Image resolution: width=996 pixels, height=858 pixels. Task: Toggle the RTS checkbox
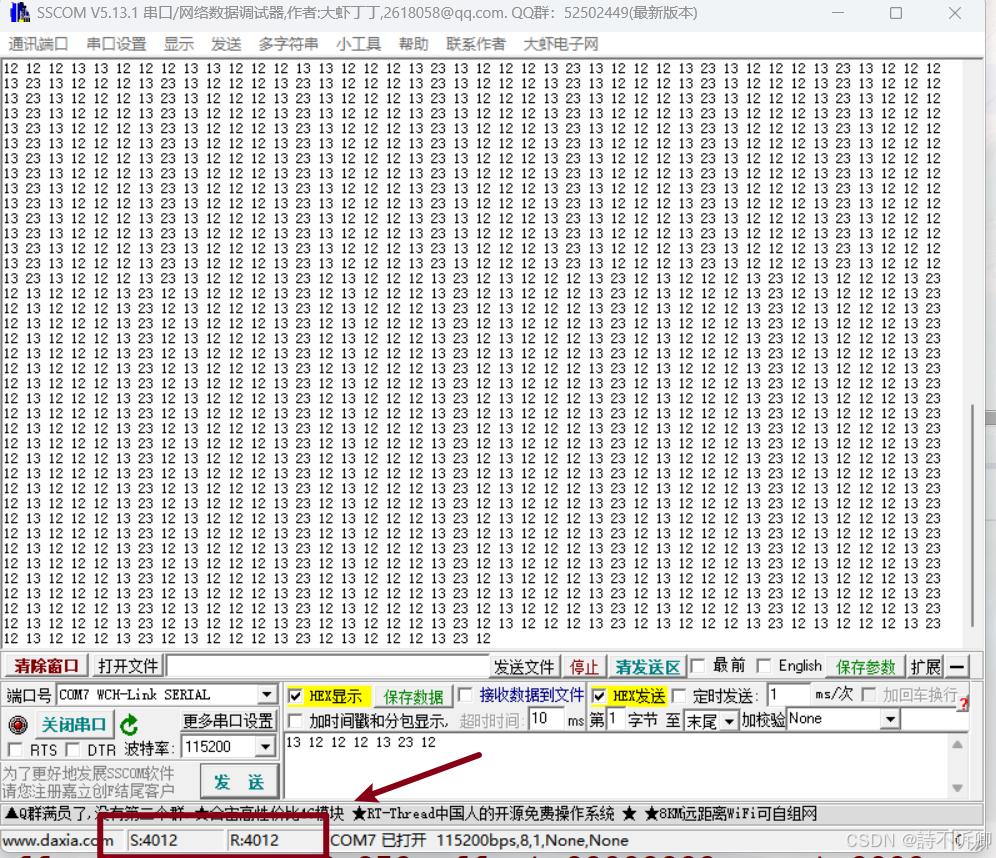(15, 750)
